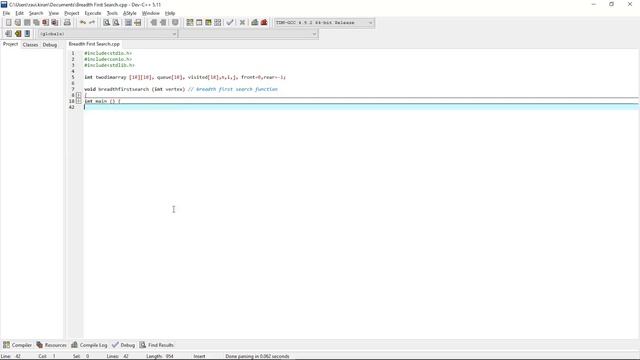Click the int twodimarray declaration line
The height and width of the screenshot is (360, 640).
[x=185, y=77]
